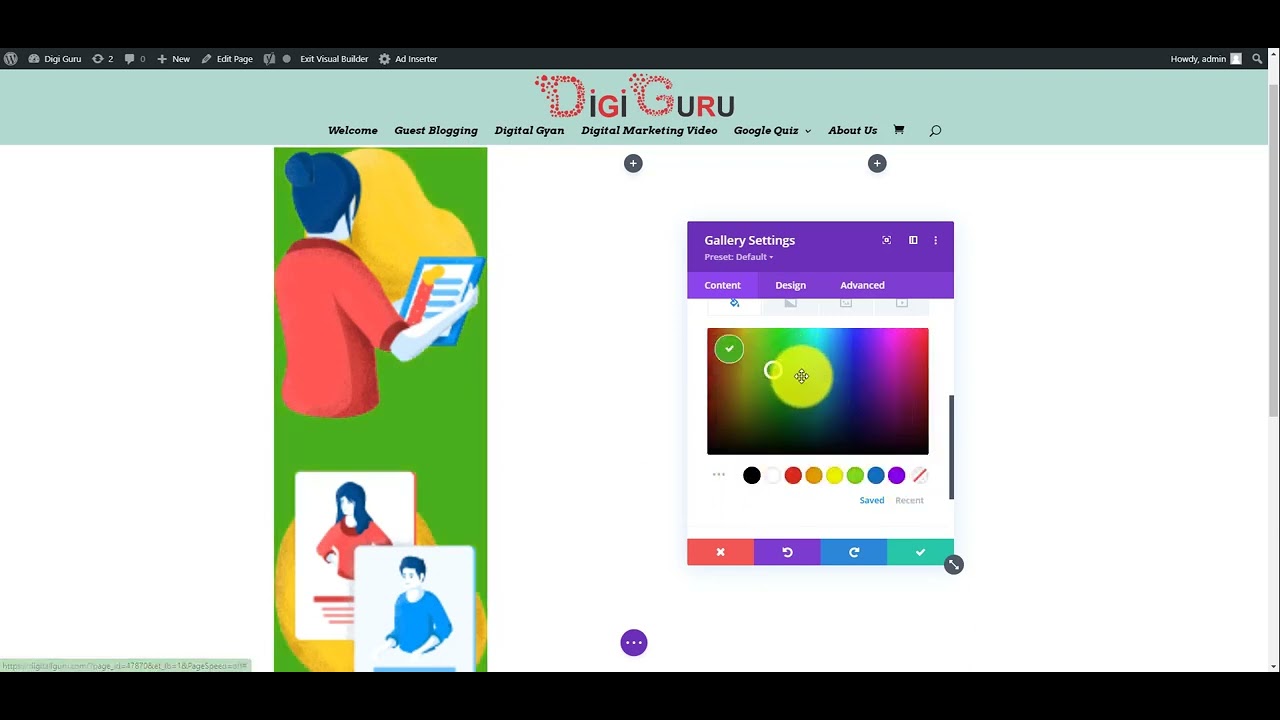Viewport: 1280px width, 720px height.
Task: Open the Digi Guru dashboard link
Action: [55, 59]
